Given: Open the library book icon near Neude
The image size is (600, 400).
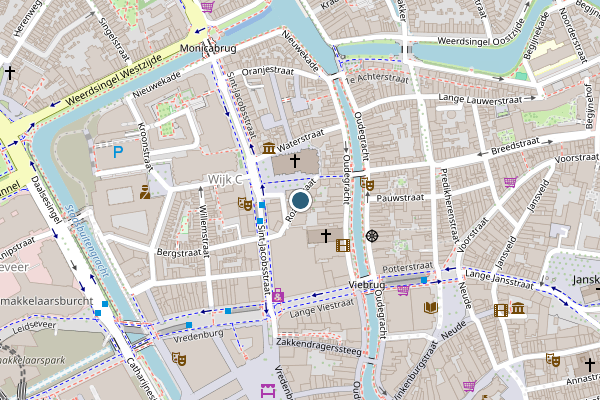Looking at the screenshot, I should (430, 307).
